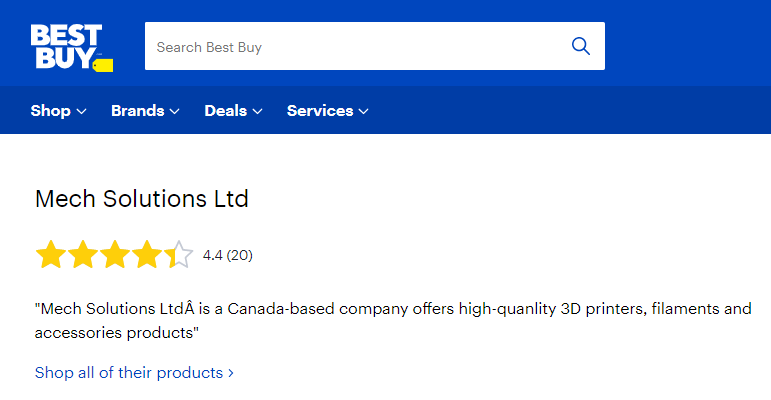The image size is (771, 400).
Task: Click arrow after Shop all products link
Action: [x=231, y=373]
